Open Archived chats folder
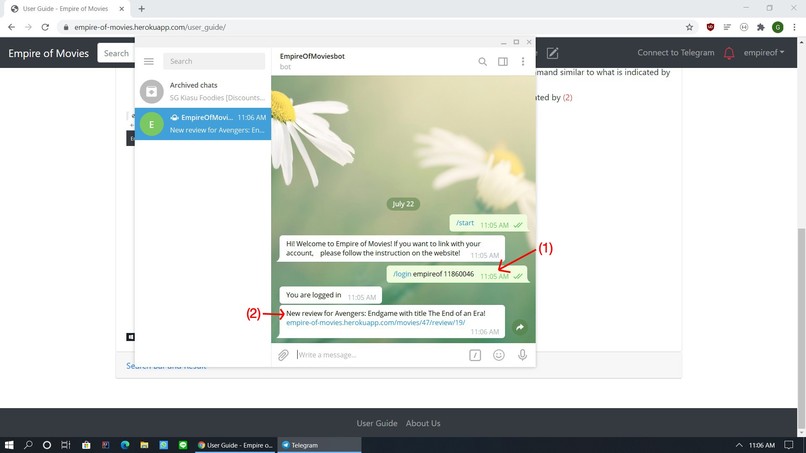The width and height of the screenshot is (806, 453). (x=203, y=91)
